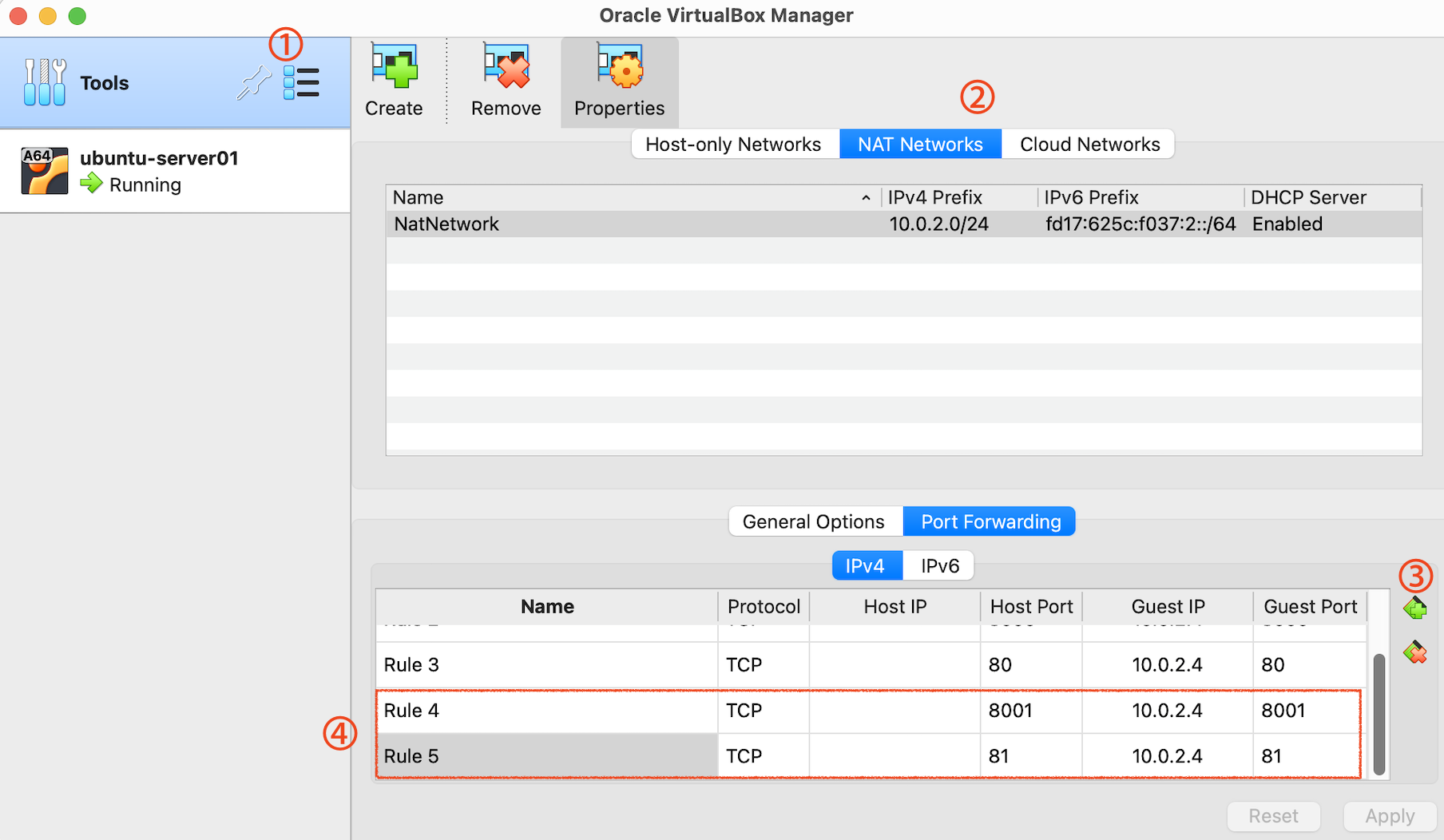Click the Reset button
The height and width of the screenshot is (840, 1444).
click(x=1273, y=816)
